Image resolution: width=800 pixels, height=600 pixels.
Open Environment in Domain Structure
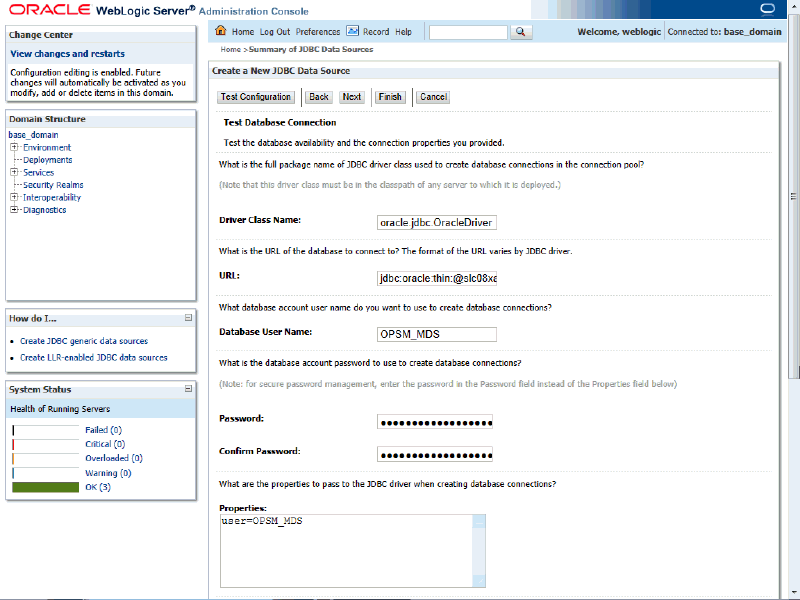click(47, 147)
